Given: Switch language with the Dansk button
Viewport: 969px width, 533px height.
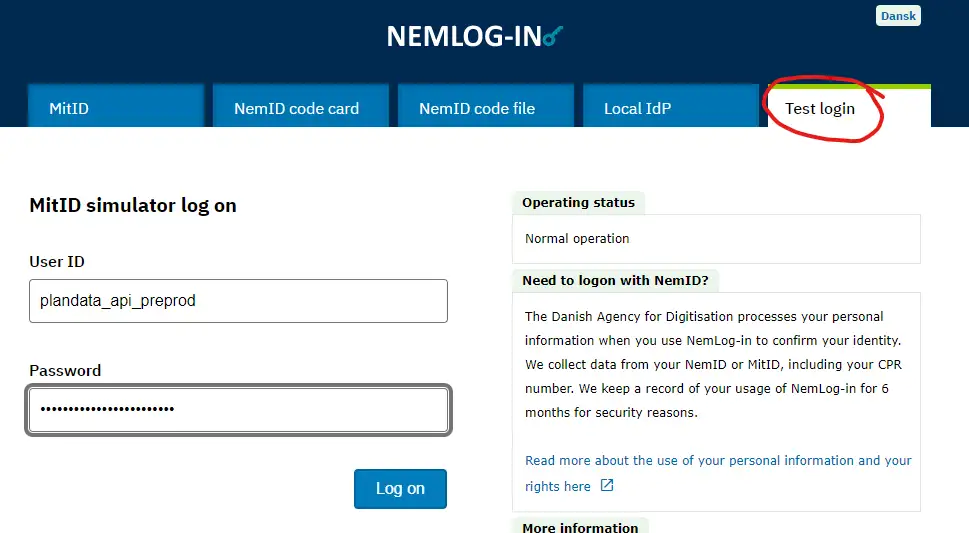Looking at the screenshot, I should point(898,16).
